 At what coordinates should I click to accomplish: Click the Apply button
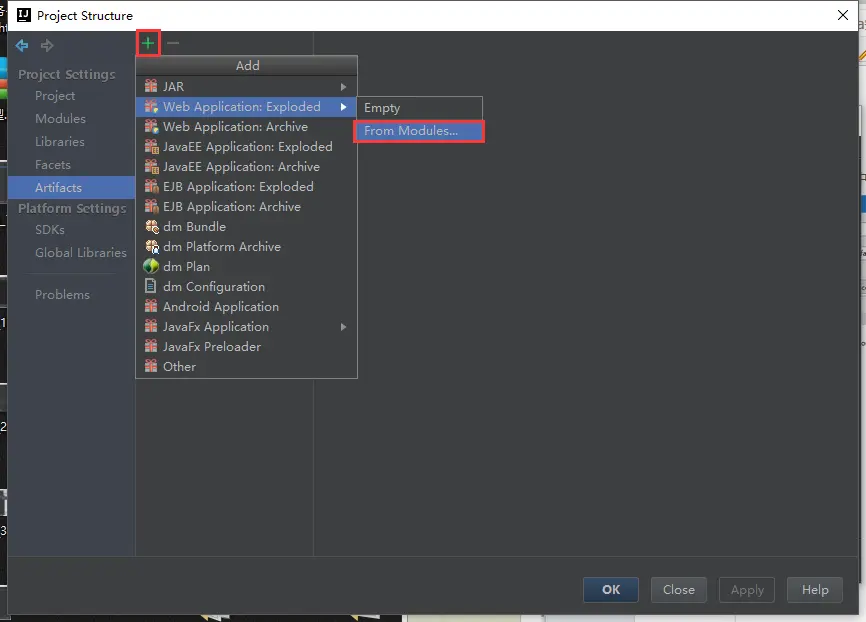[x=747, y=590]
